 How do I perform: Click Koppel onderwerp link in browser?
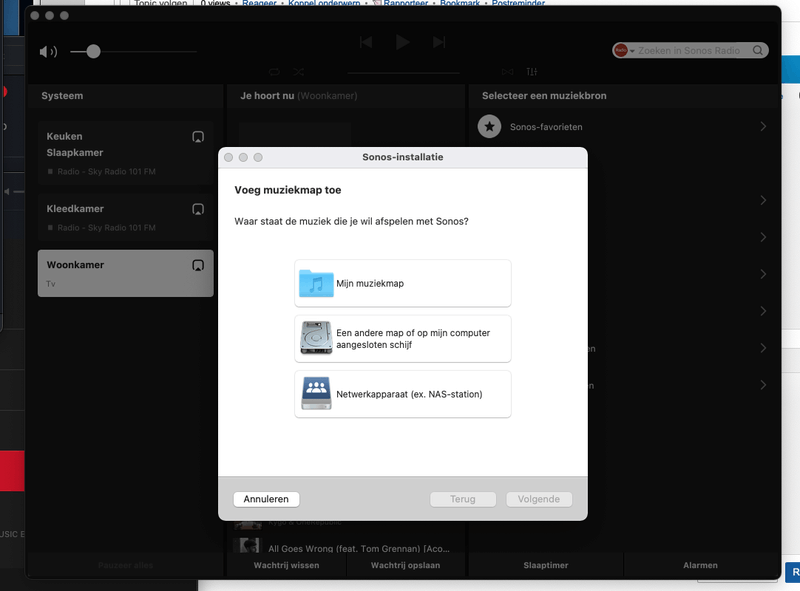pyautogui.click(x=324, y=3)
